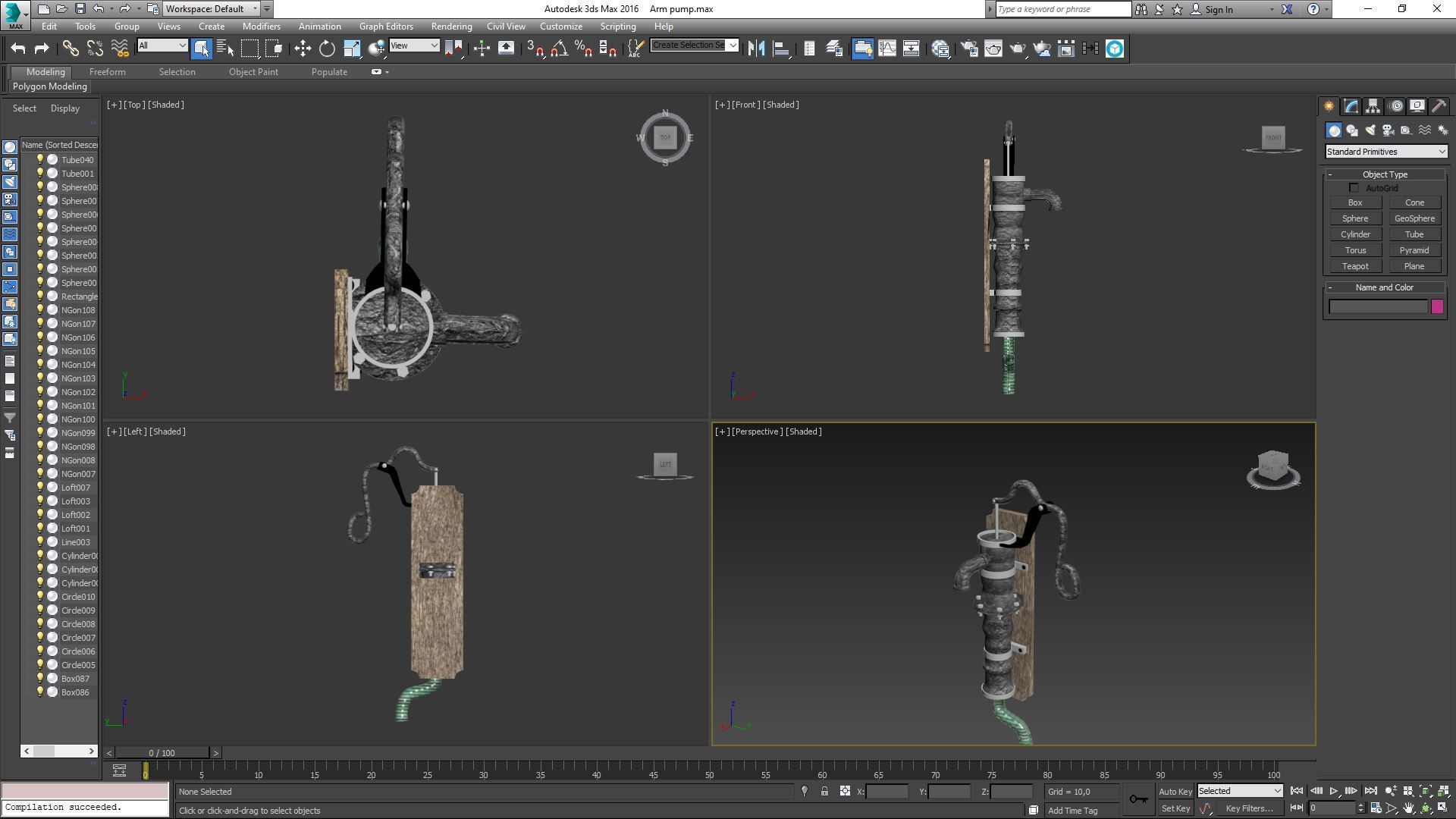Open the Create Selection Set dropdown
The image size is (1456, 819).
click(x=694, y=45)
